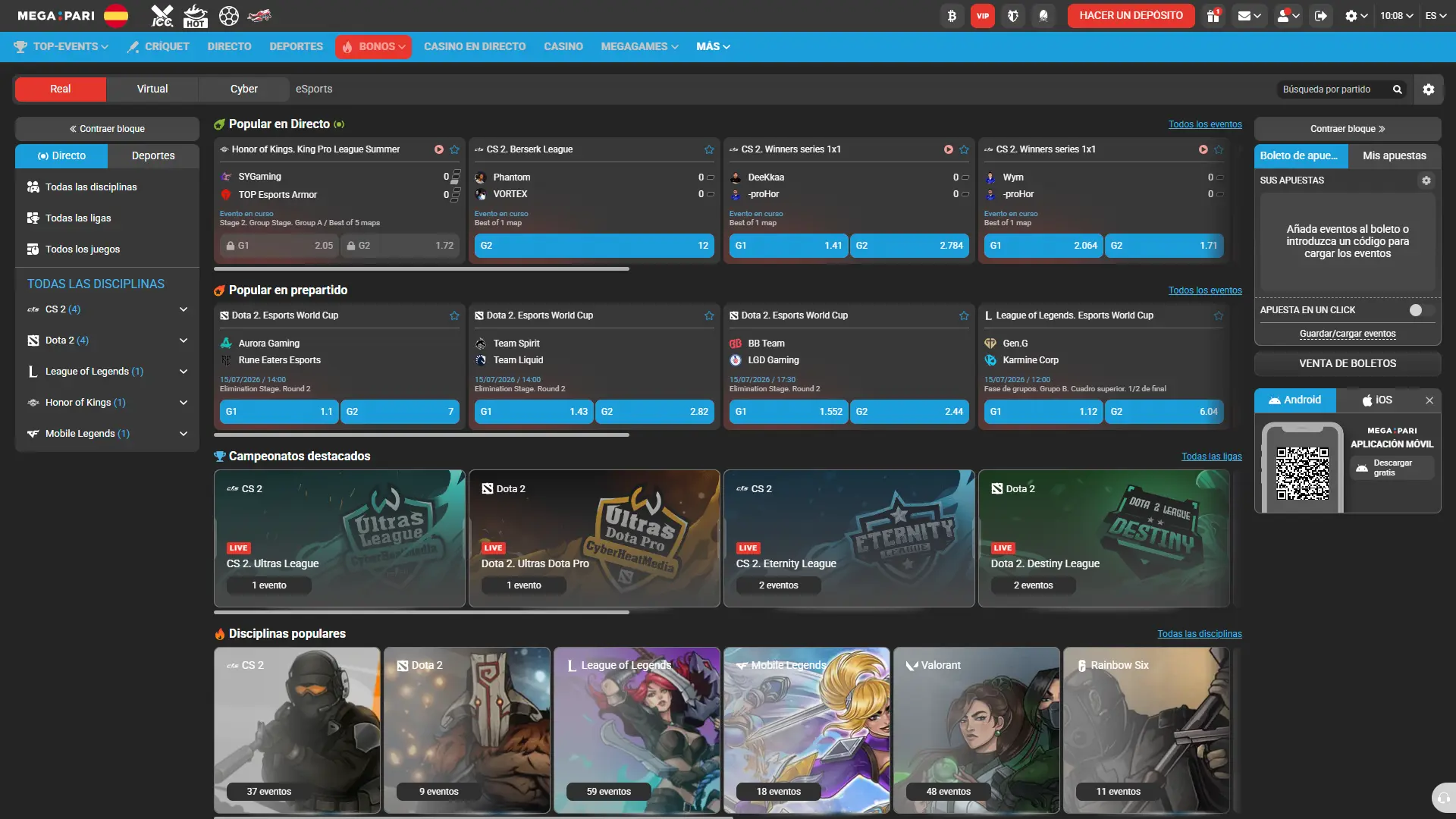Screen dimensions: 1456x819
Task: Open the header settings gear dropdown
Action: click(1356, 15)
